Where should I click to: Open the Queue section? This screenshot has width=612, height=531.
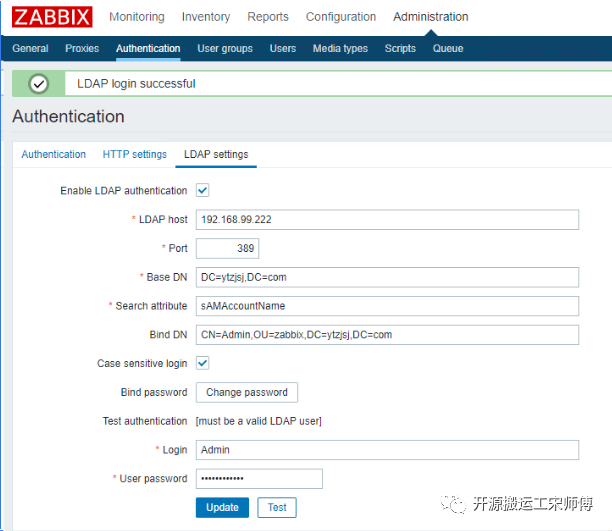pyautogui.click(x=448, y=48)
